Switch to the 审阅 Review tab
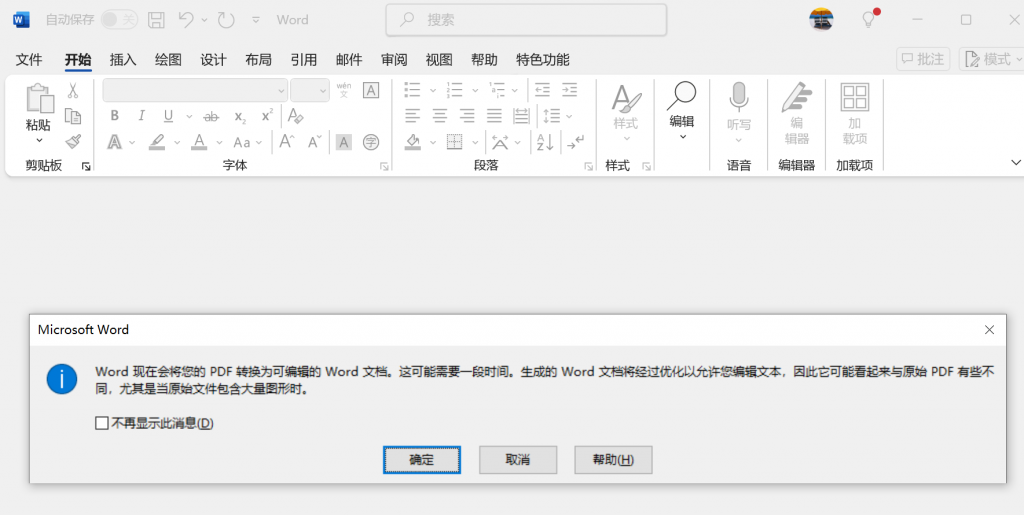This screenshot has height=515, width=1024. pyautogui.click(x=394, y=60)
